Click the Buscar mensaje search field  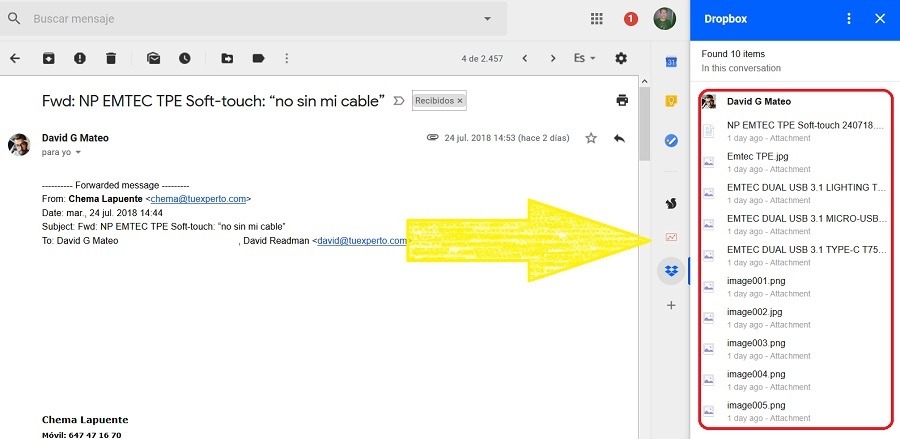tap(250, 19)
